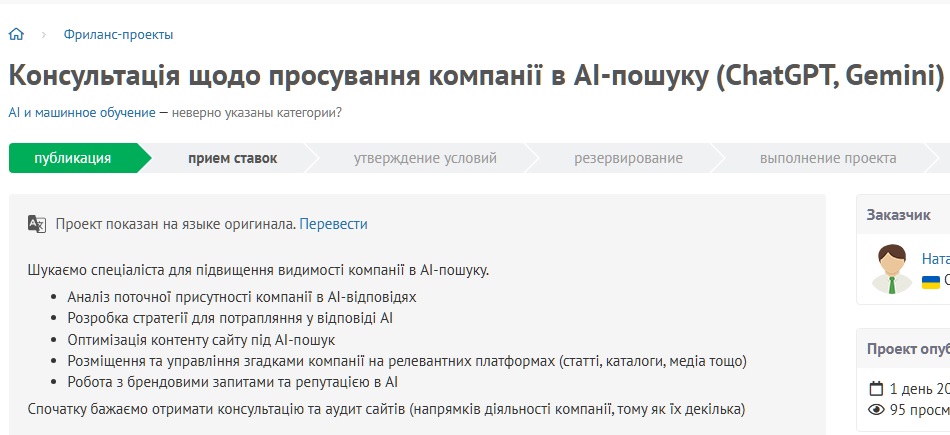Click неверно указаны категории? text
This screenshot has height=435, width=950.
point(256,112)
